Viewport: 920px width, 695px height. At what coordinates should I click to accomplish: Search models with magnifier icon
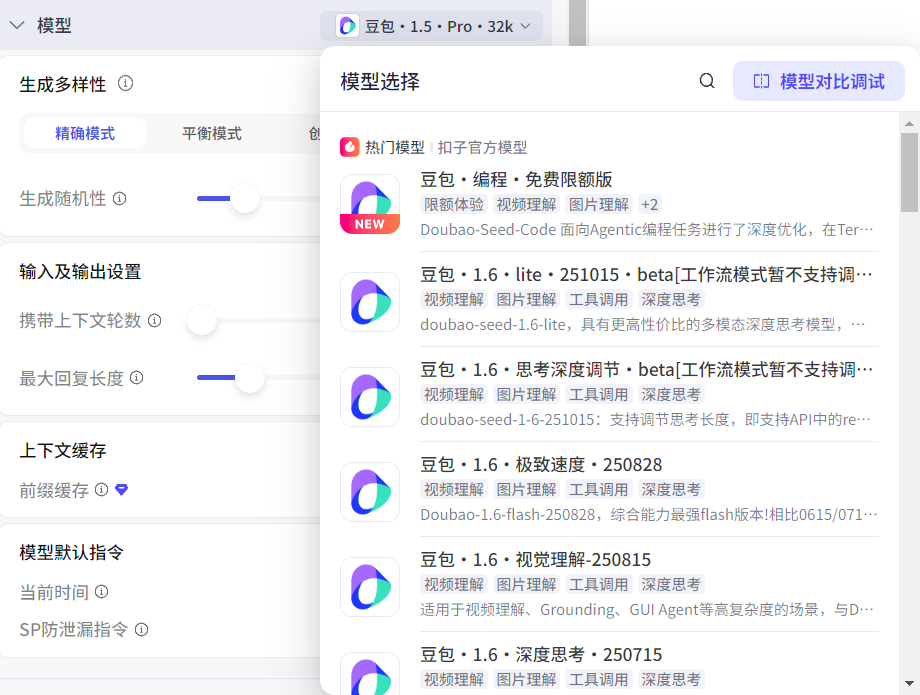(x=707, y=81)
